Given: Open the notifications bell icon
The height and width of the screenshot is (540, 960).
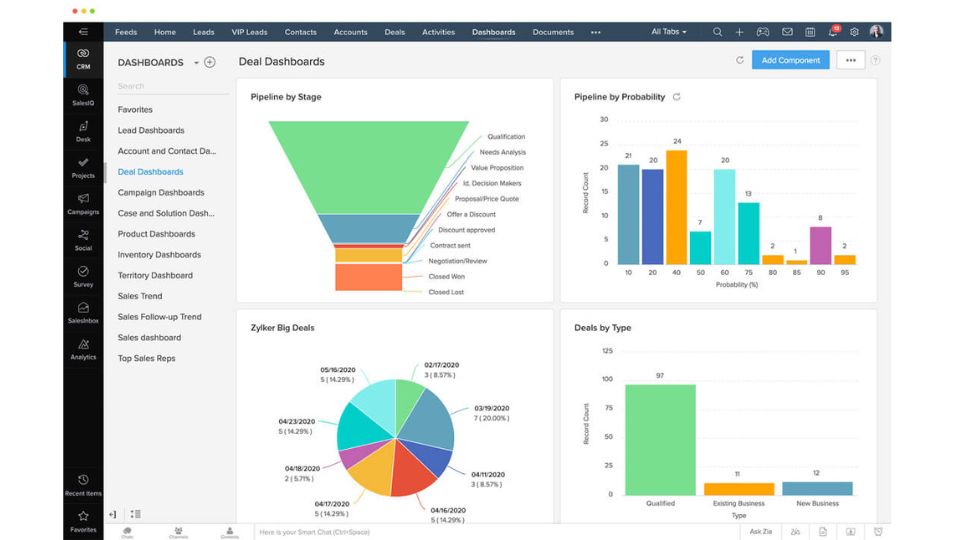Looking at the screenshot, I should point(832,32).
